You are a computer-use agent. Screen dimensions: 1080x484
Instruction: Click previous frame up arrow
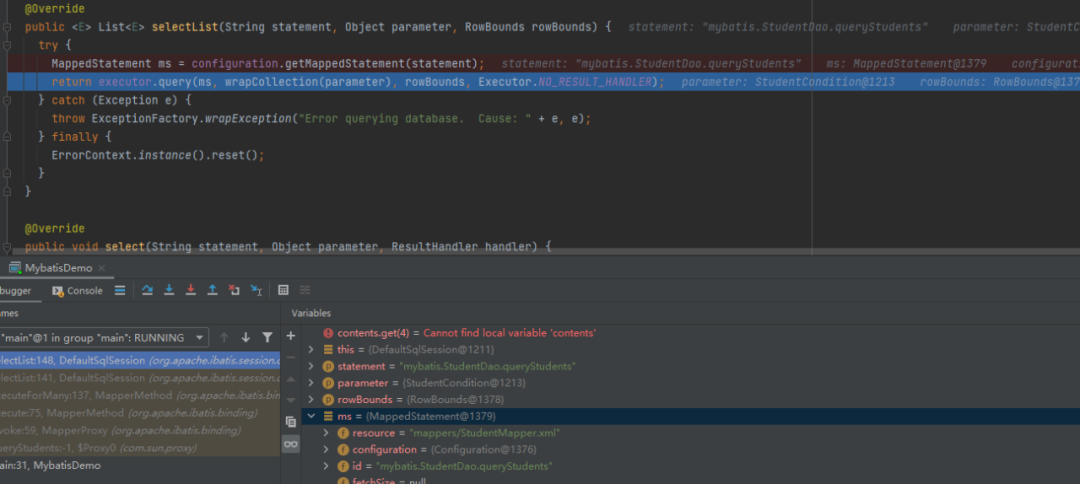[x=224, y=337]
